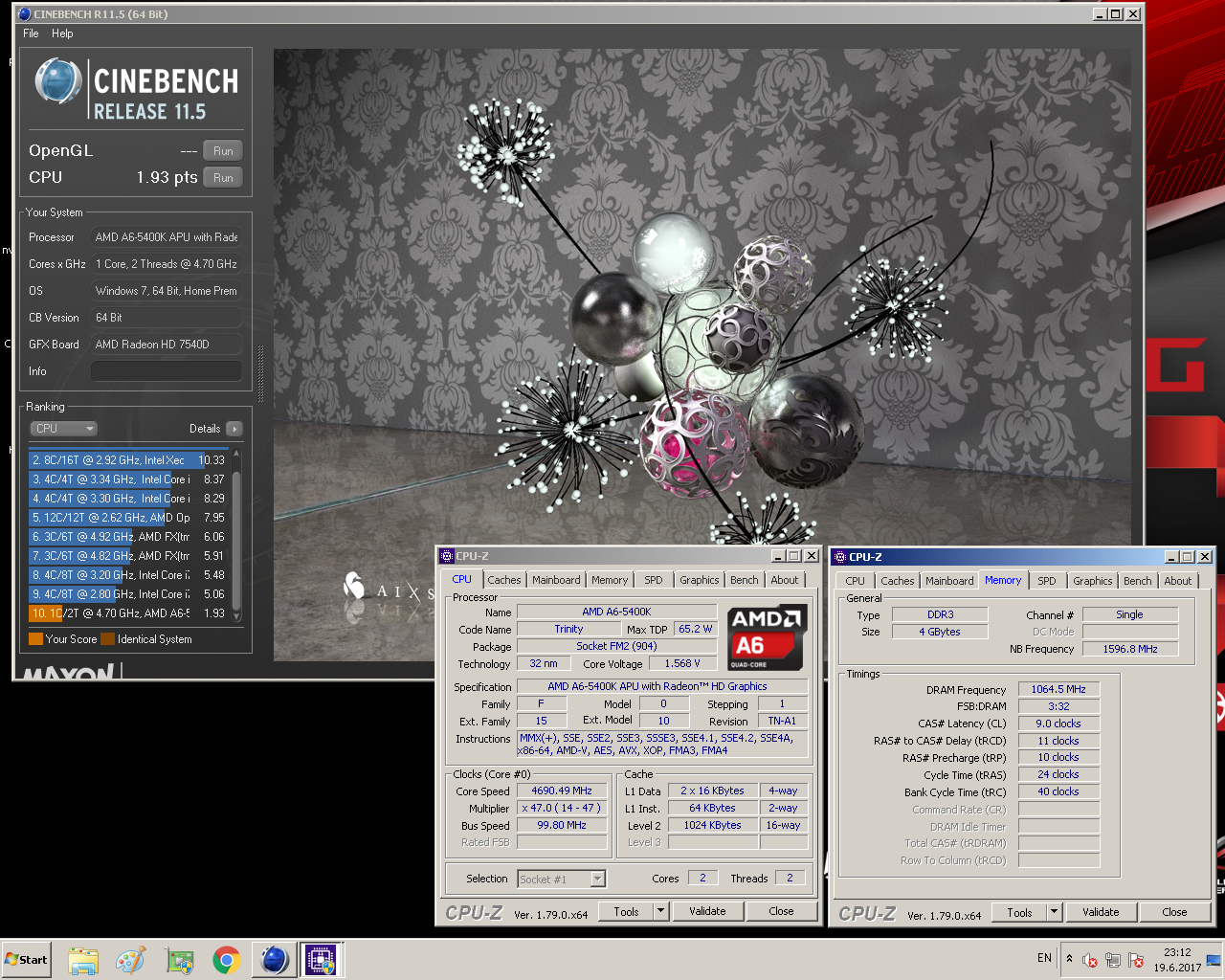Screen dimensions: 1225x980
Task: Click the AMD A6 processor logo
Action: coord(768,637)
